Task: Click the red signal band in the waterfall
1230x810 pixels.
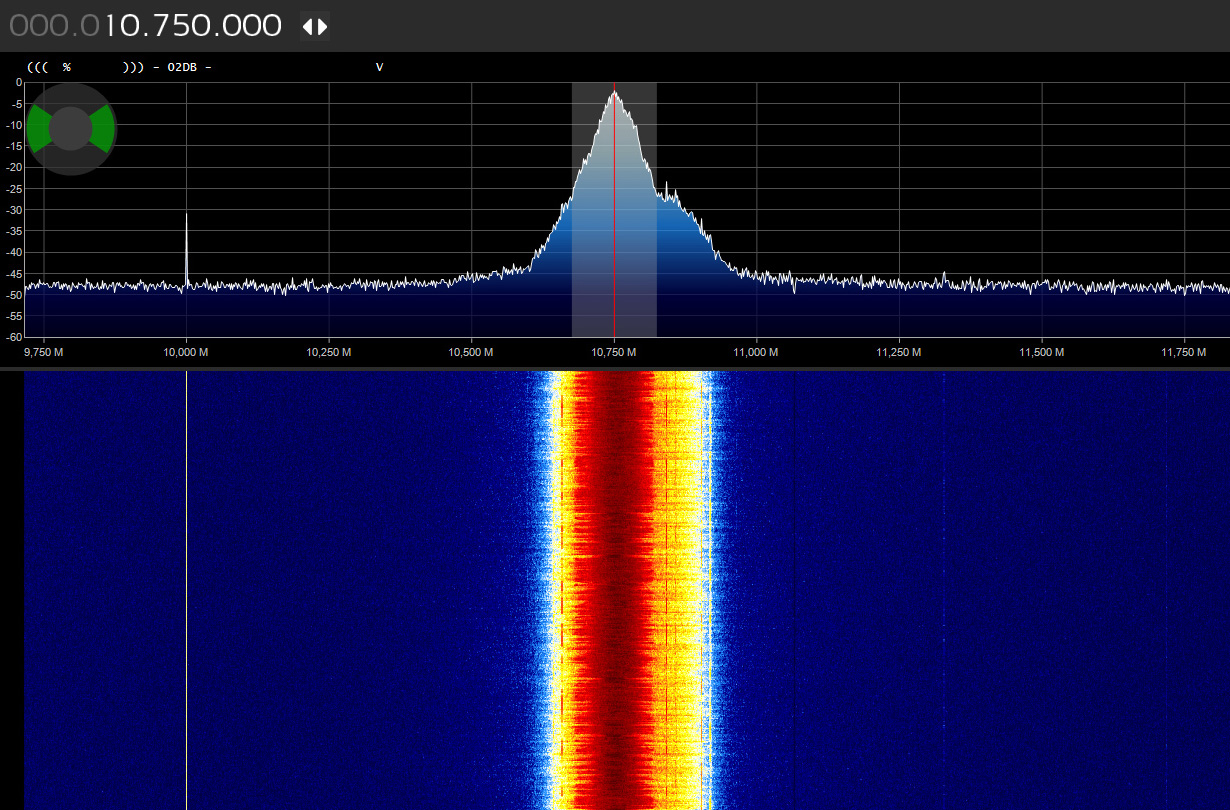Action: pos(614,590)
